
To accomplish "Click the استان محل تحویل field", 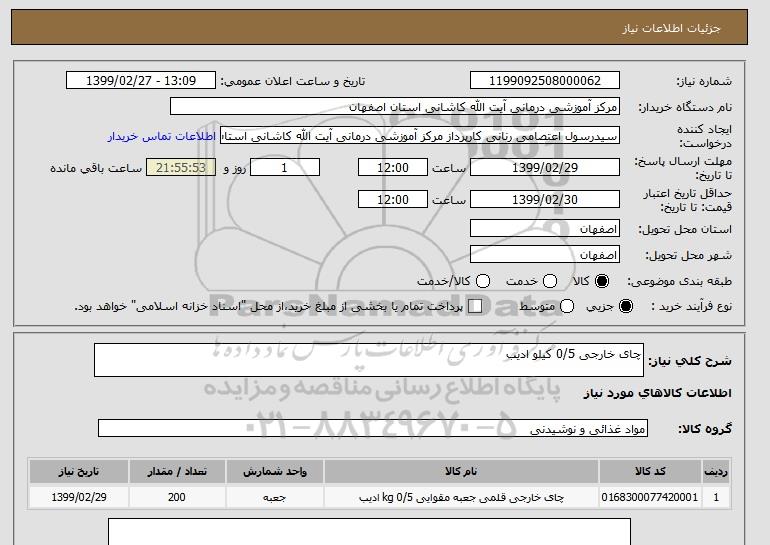I will coord(545,229).
